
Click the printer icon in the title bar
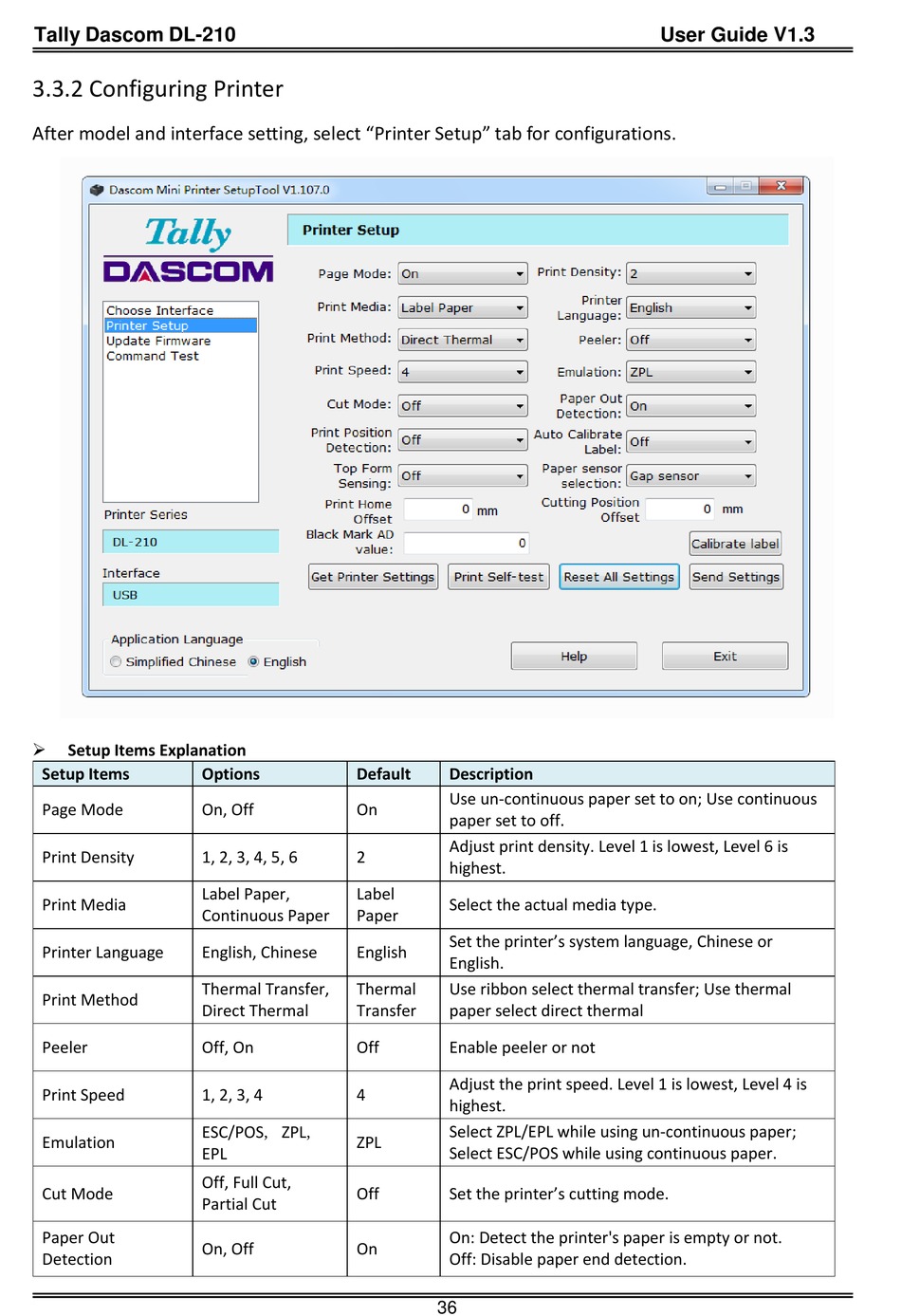pos(97,190)
